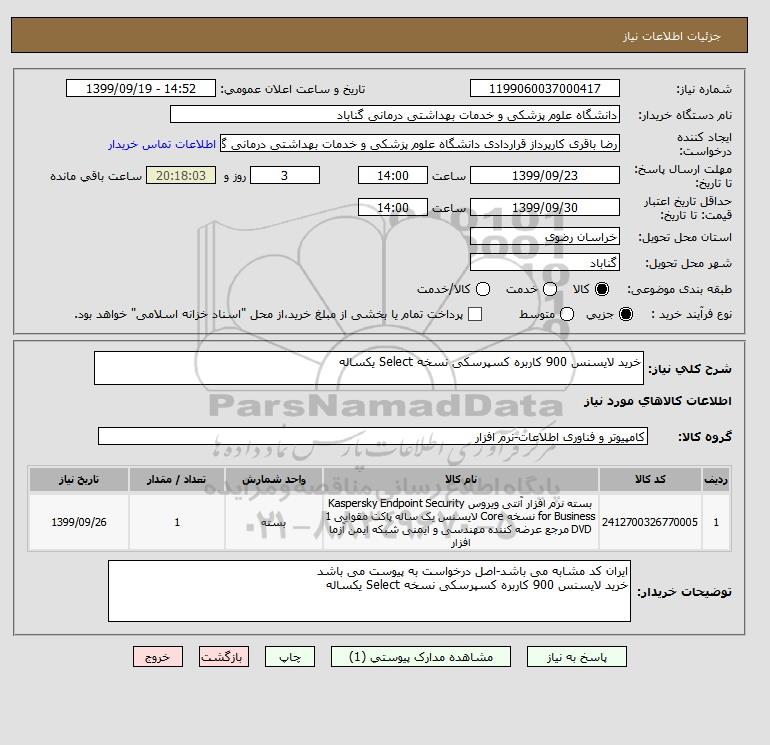Click the تاریخ نیاز column header
This screenshot has width=770, height=745.
(x=79, y=479)
